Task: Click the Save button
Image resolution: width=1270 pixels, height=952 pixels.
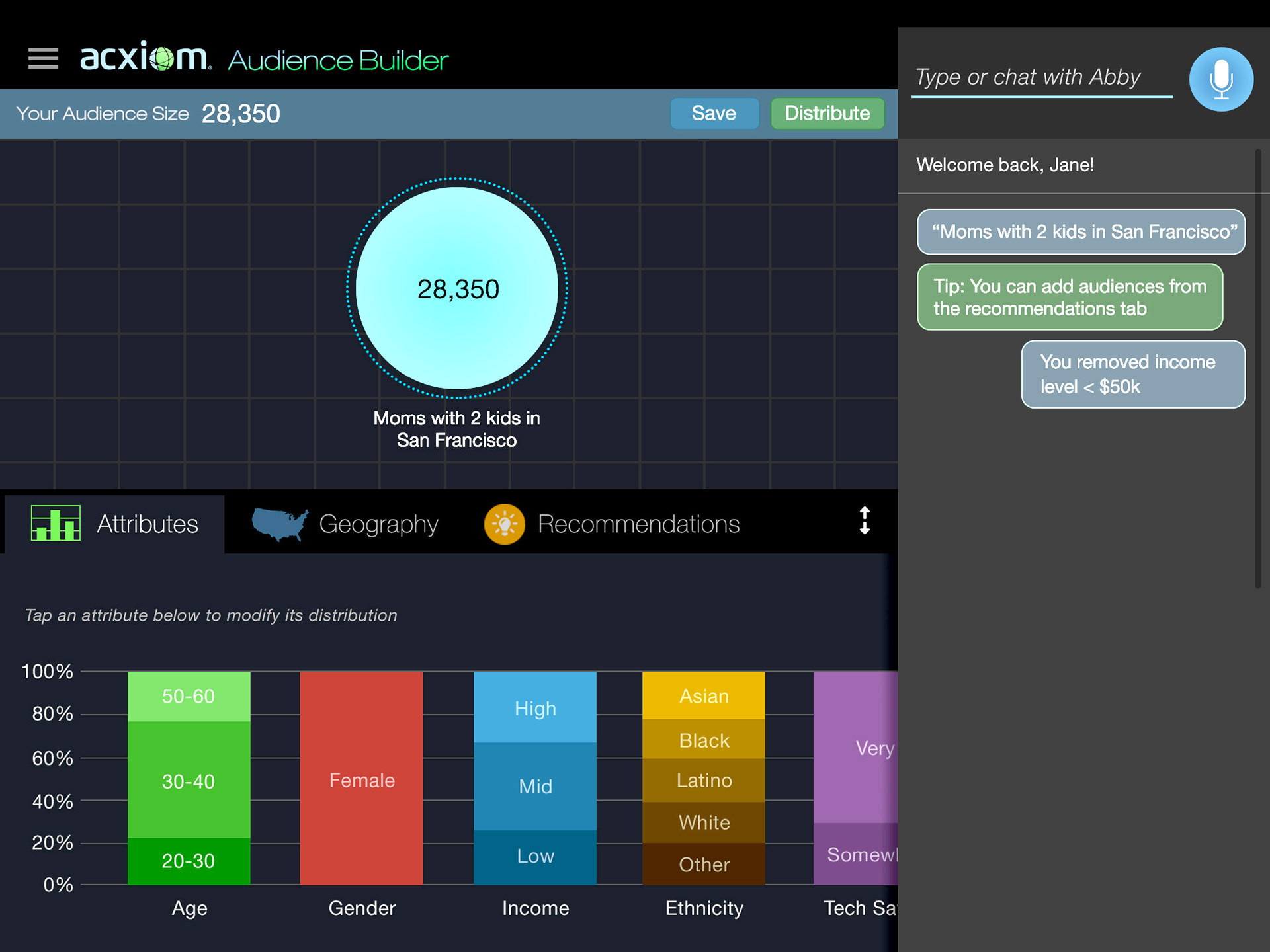Action: [x=714, y=114]
